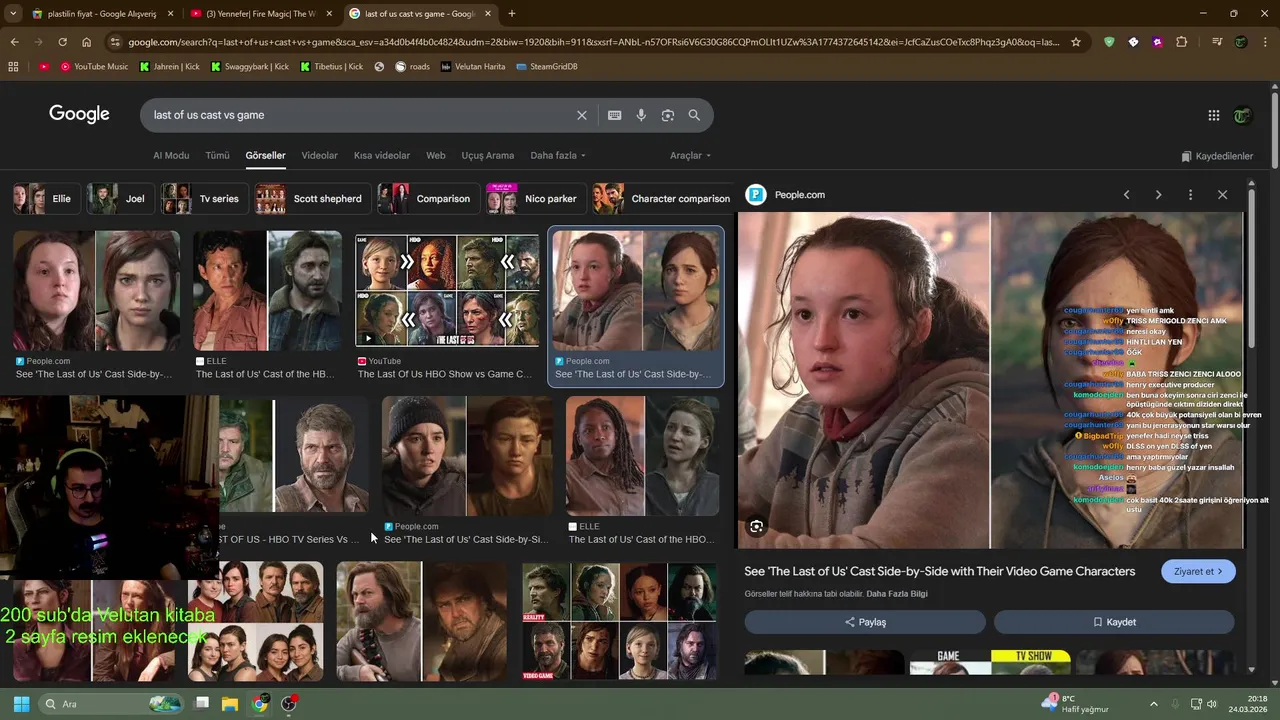Open the Araçlar tools dropdown
Screen dimensions: 1280x720
point(691,156)
